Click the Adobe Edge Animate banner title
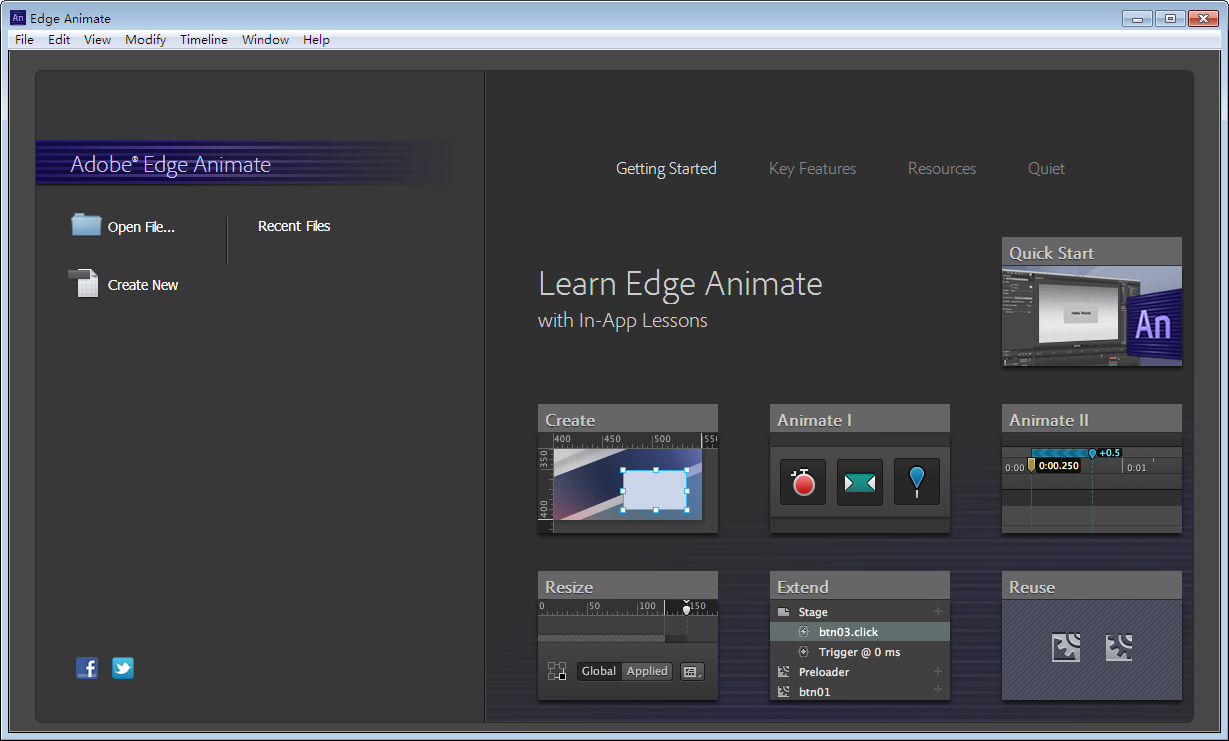1229x741 pixels. 170,165
